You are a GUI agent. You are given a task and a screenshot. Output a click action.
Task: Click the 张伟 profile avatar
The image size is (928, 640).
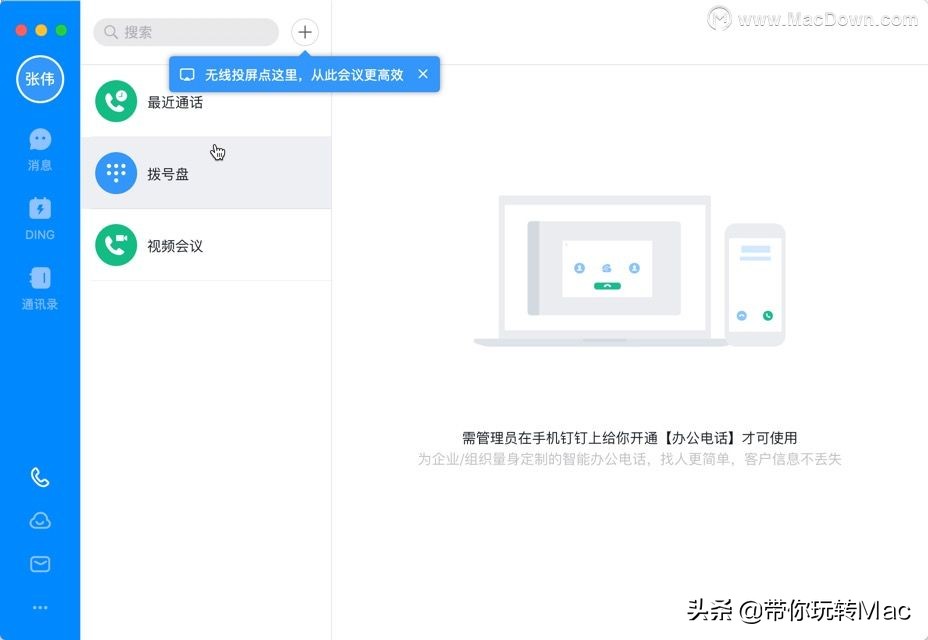[x=40, y=79]
